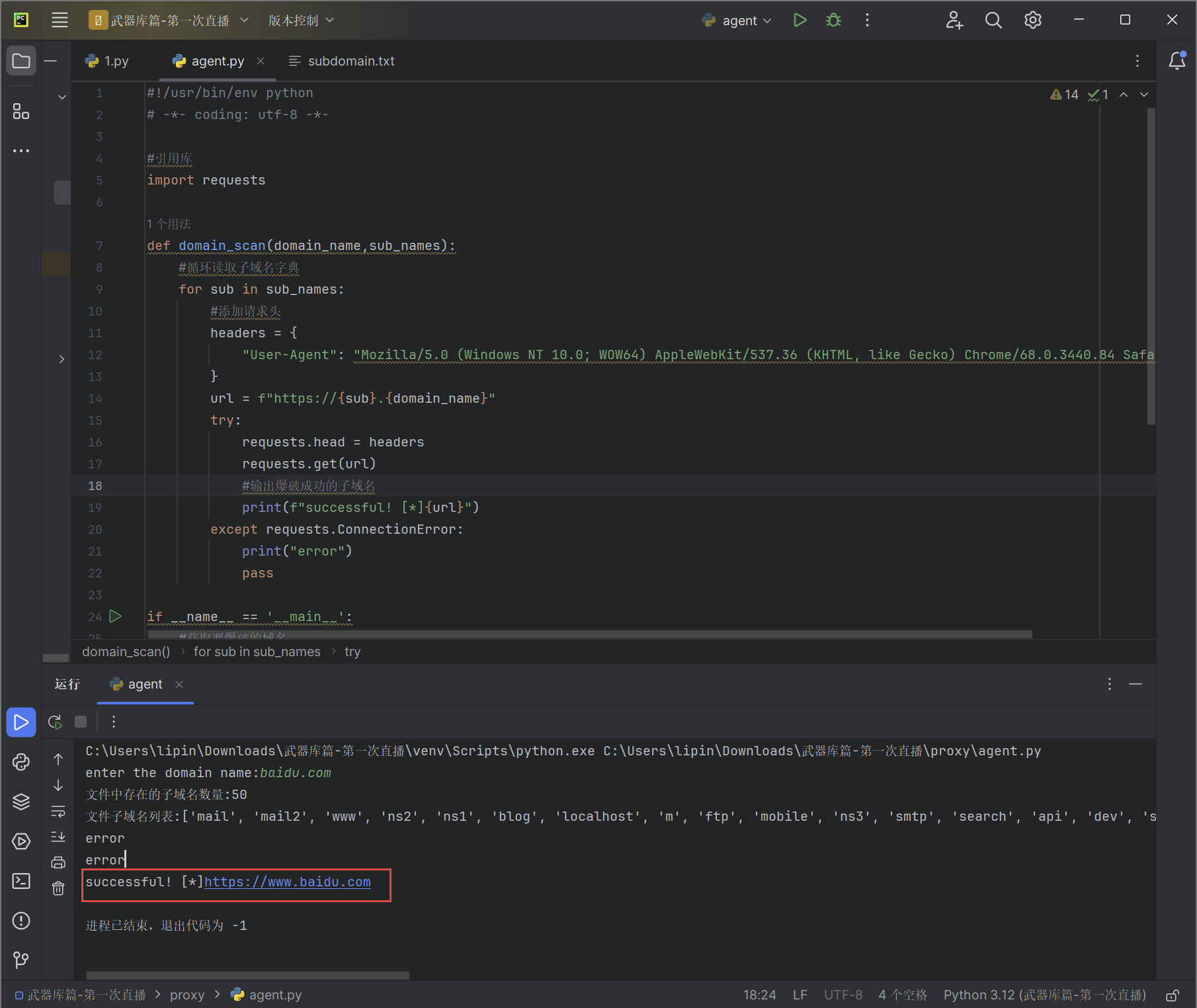Minimize the run tool window
The width and height of the screenshot is (1197, 1008).
tap(1135, 684)
